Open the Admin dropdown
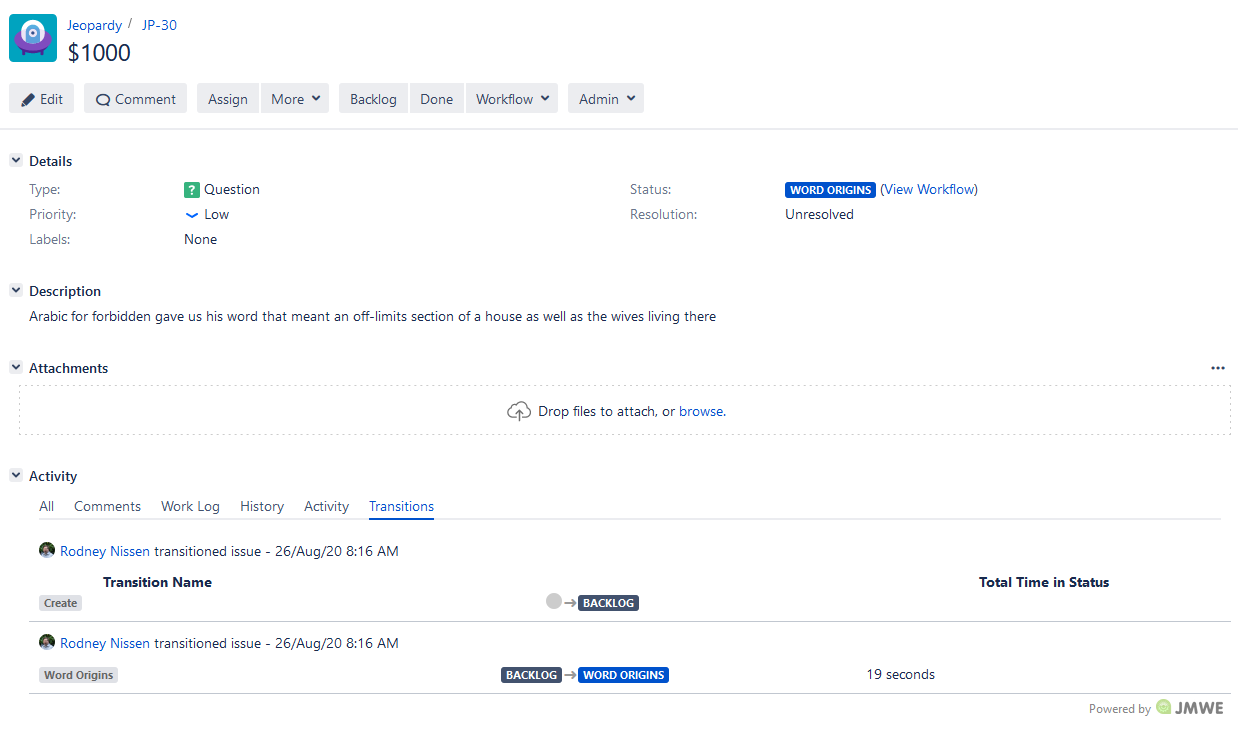 605,98
